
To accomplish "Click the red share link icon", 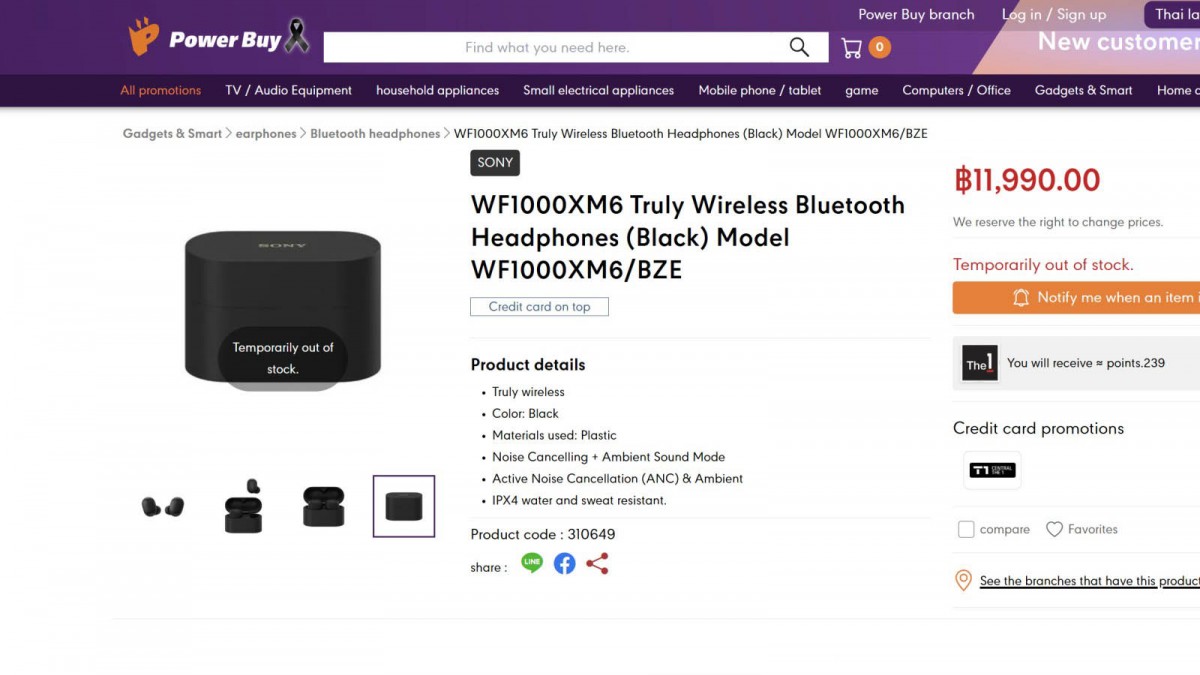I will coord(597,563).
